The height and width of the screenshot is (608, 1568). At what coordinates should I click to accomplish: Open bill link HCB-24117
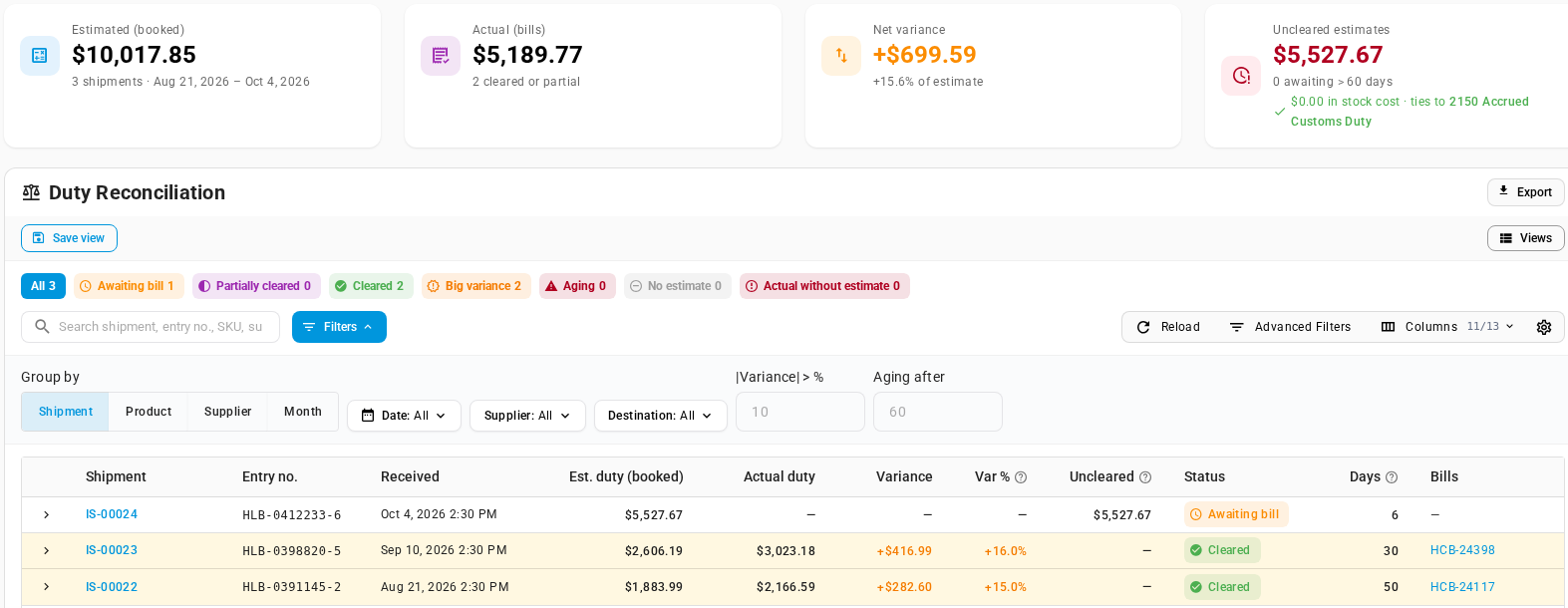click(1462, 587)
